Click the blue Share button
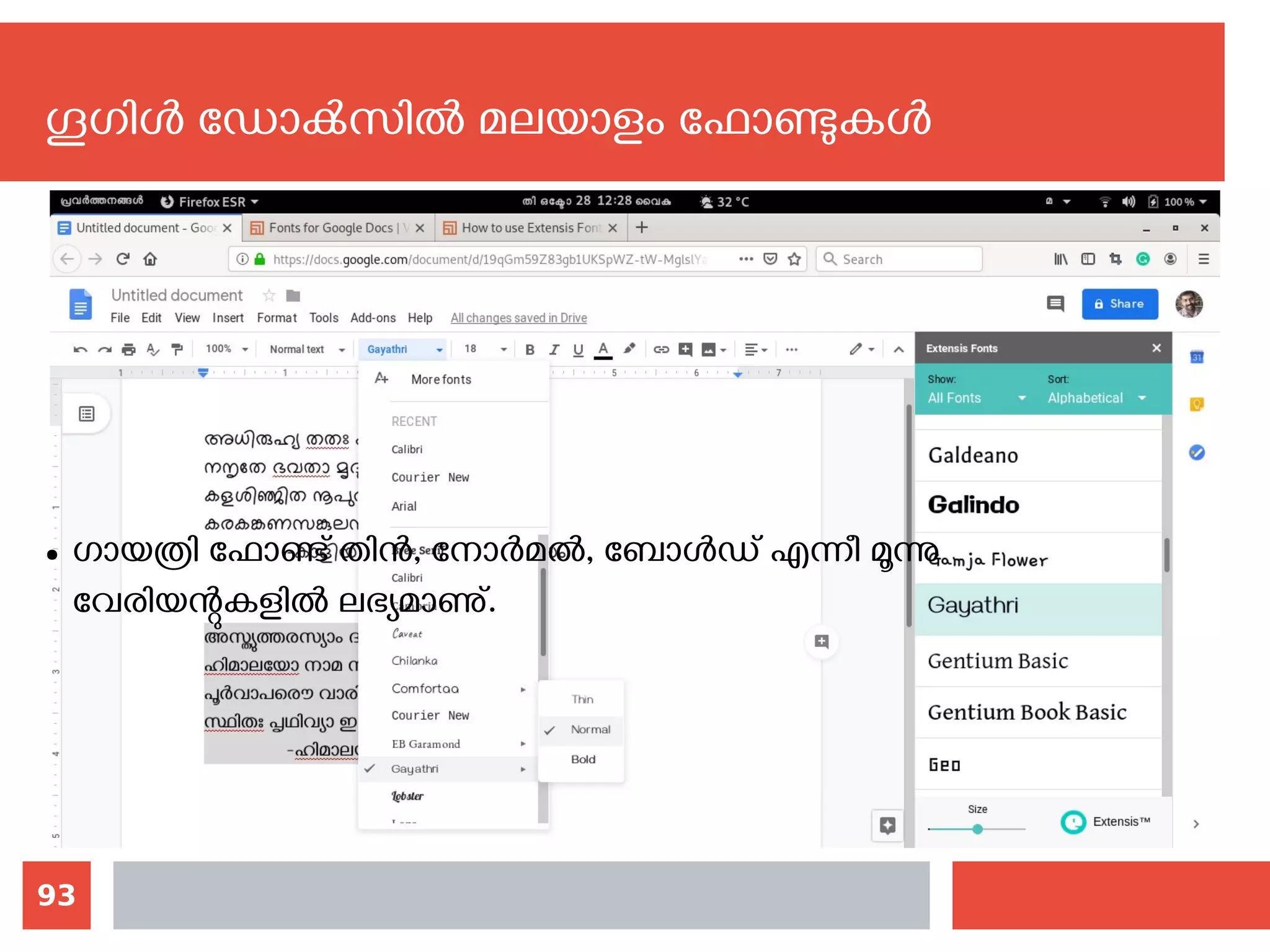 pyautogui.click(x=1119, y=304)
